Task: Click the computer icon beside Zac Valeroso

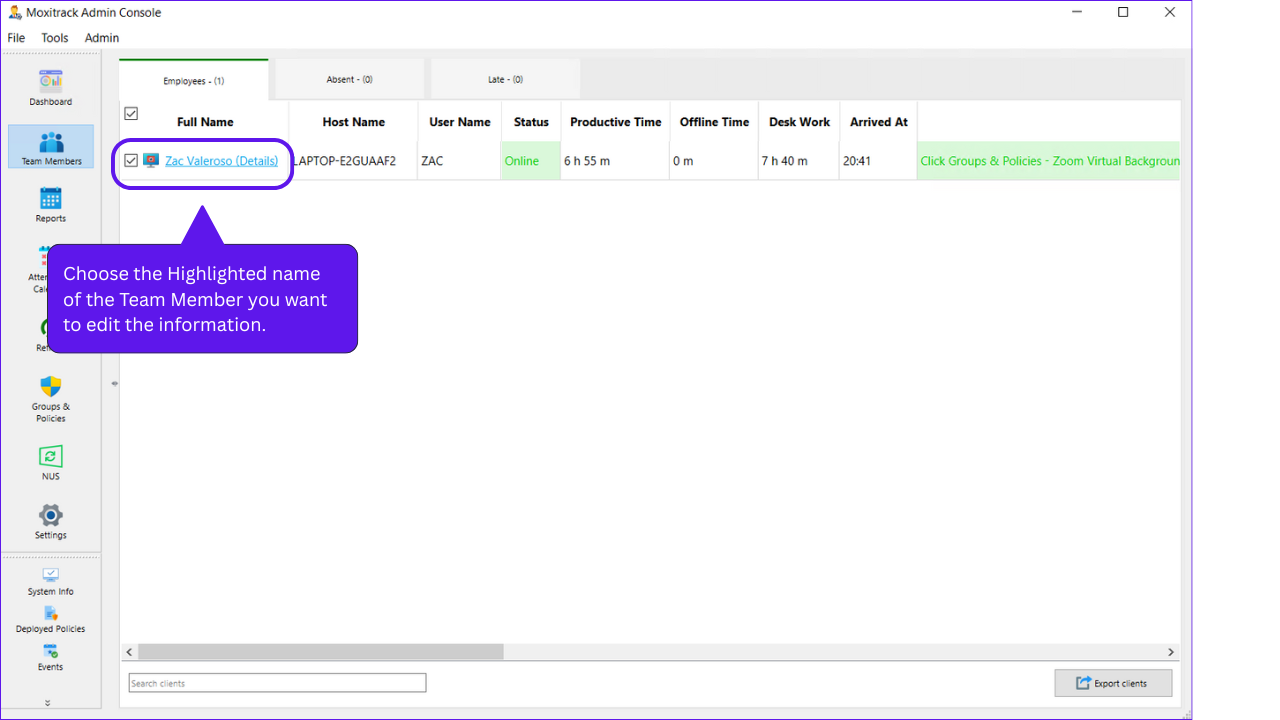Action: [x=151, y=160]
